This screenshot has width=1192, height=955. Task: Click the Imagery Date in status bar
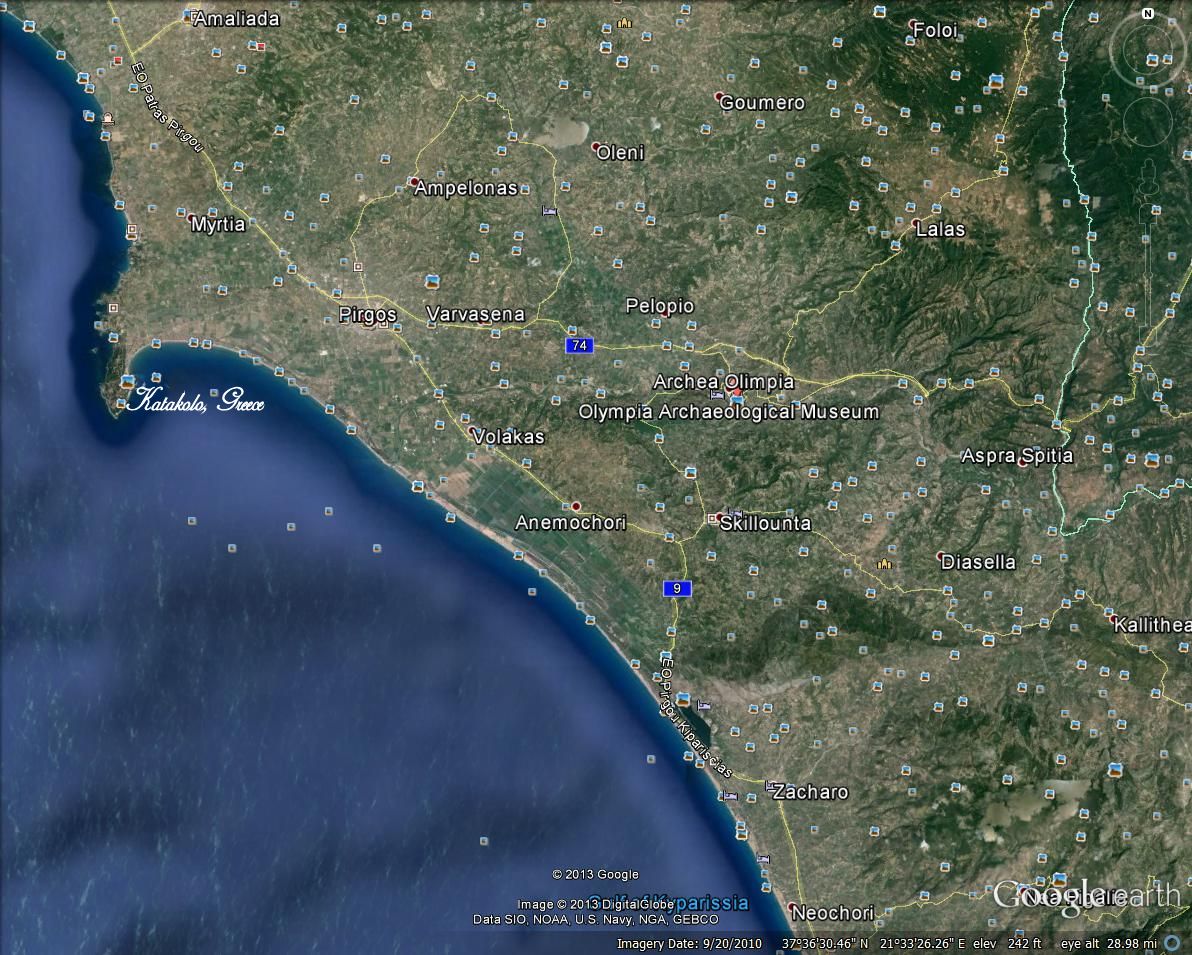point(689,943)
